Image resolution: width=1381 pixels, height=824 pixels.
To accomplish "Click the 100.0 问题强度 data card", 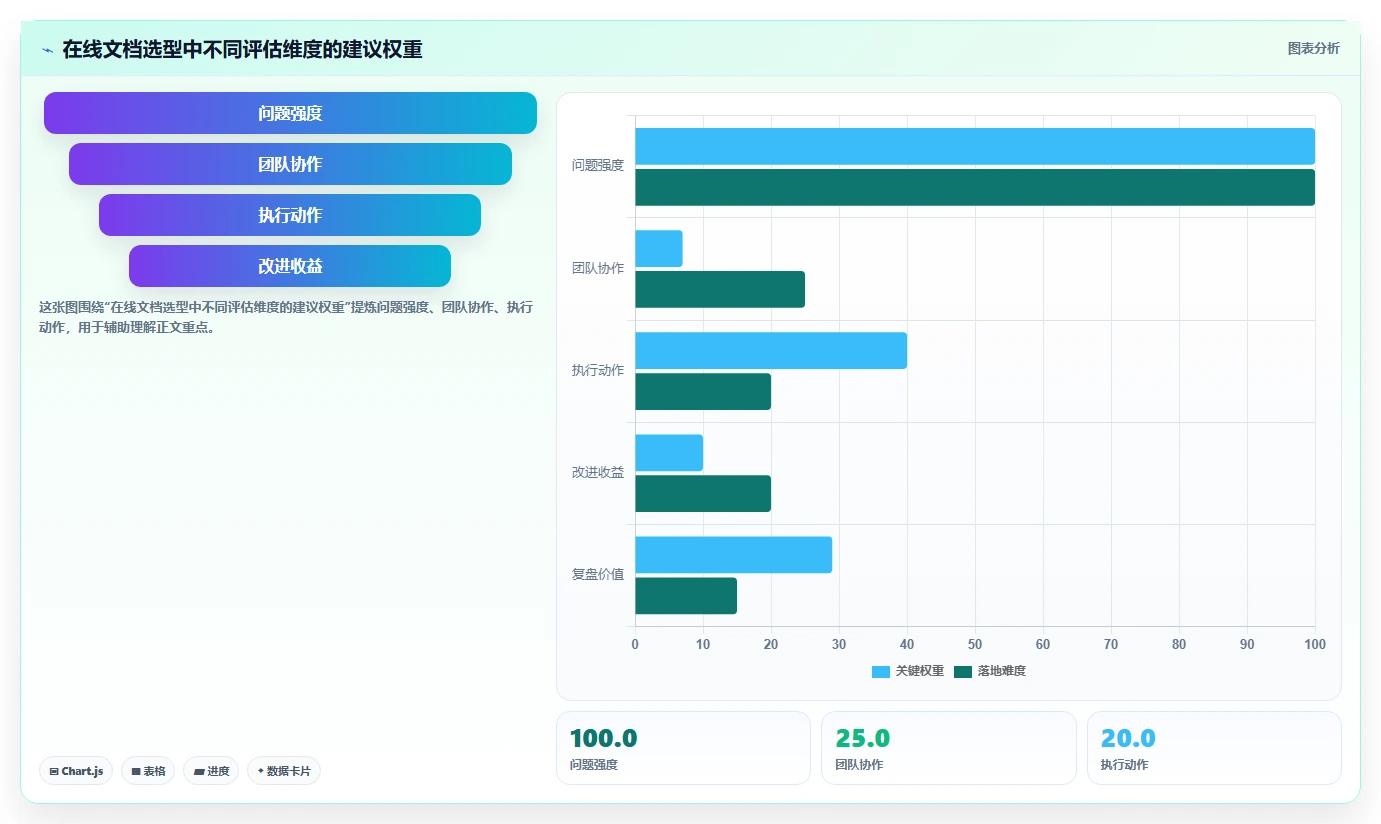I will tap(683, 748).
